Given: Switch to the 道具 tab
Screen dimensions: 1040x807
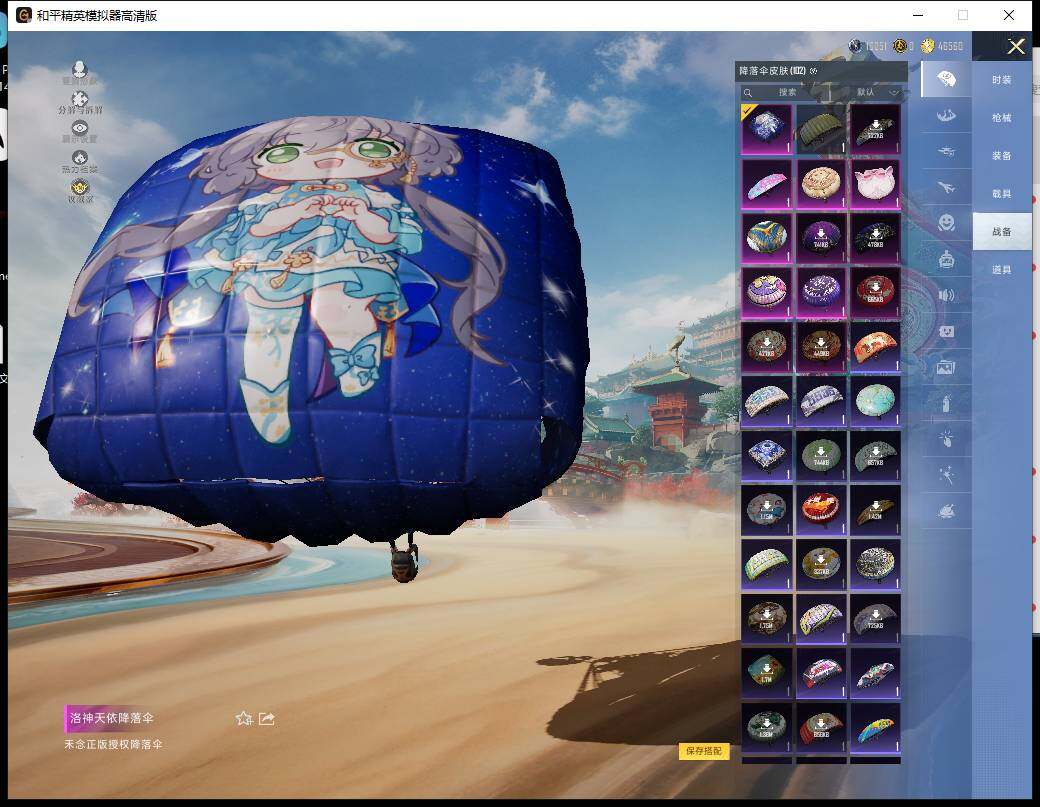Looking at the screenshot, I should click(x=1002, y=269).
